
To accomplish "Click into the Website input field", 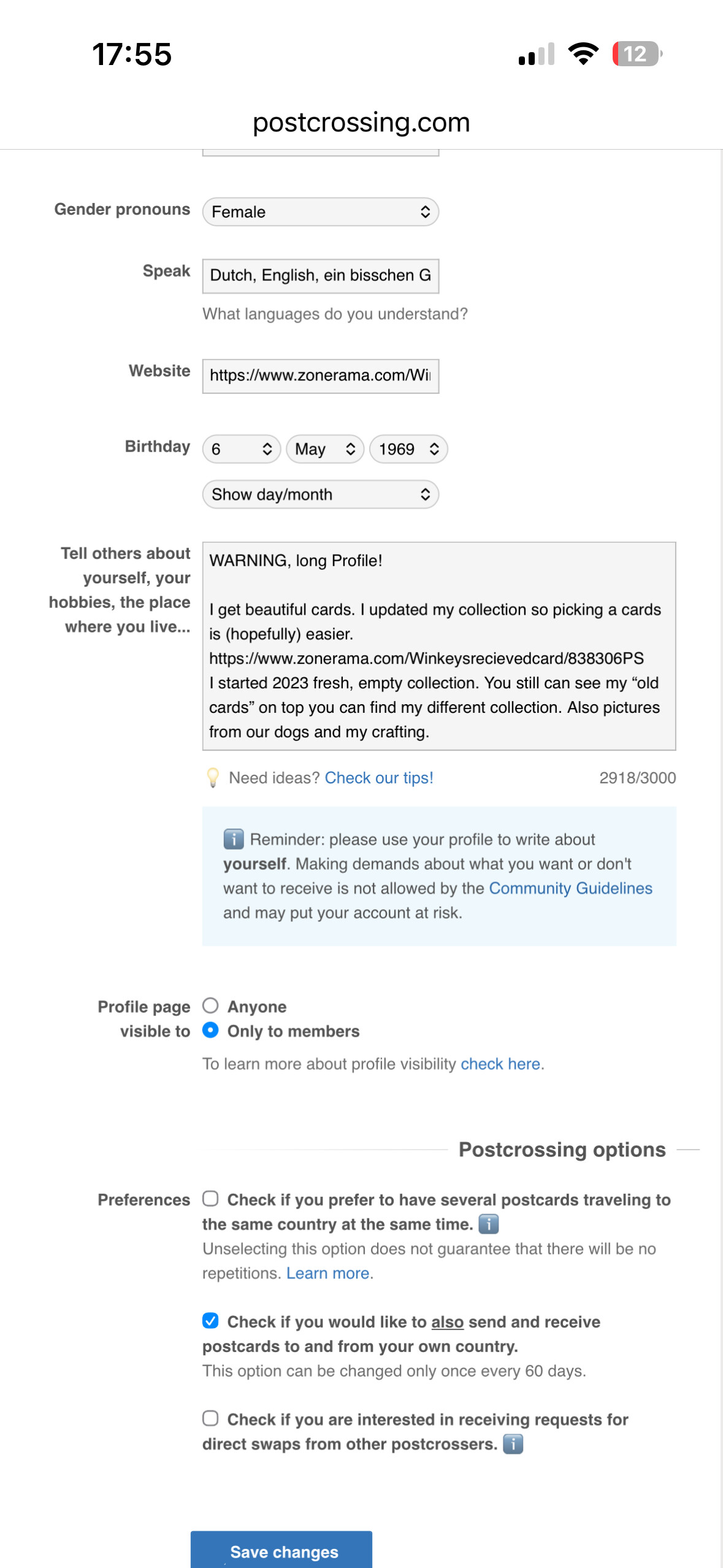I will tap(321, 376).
